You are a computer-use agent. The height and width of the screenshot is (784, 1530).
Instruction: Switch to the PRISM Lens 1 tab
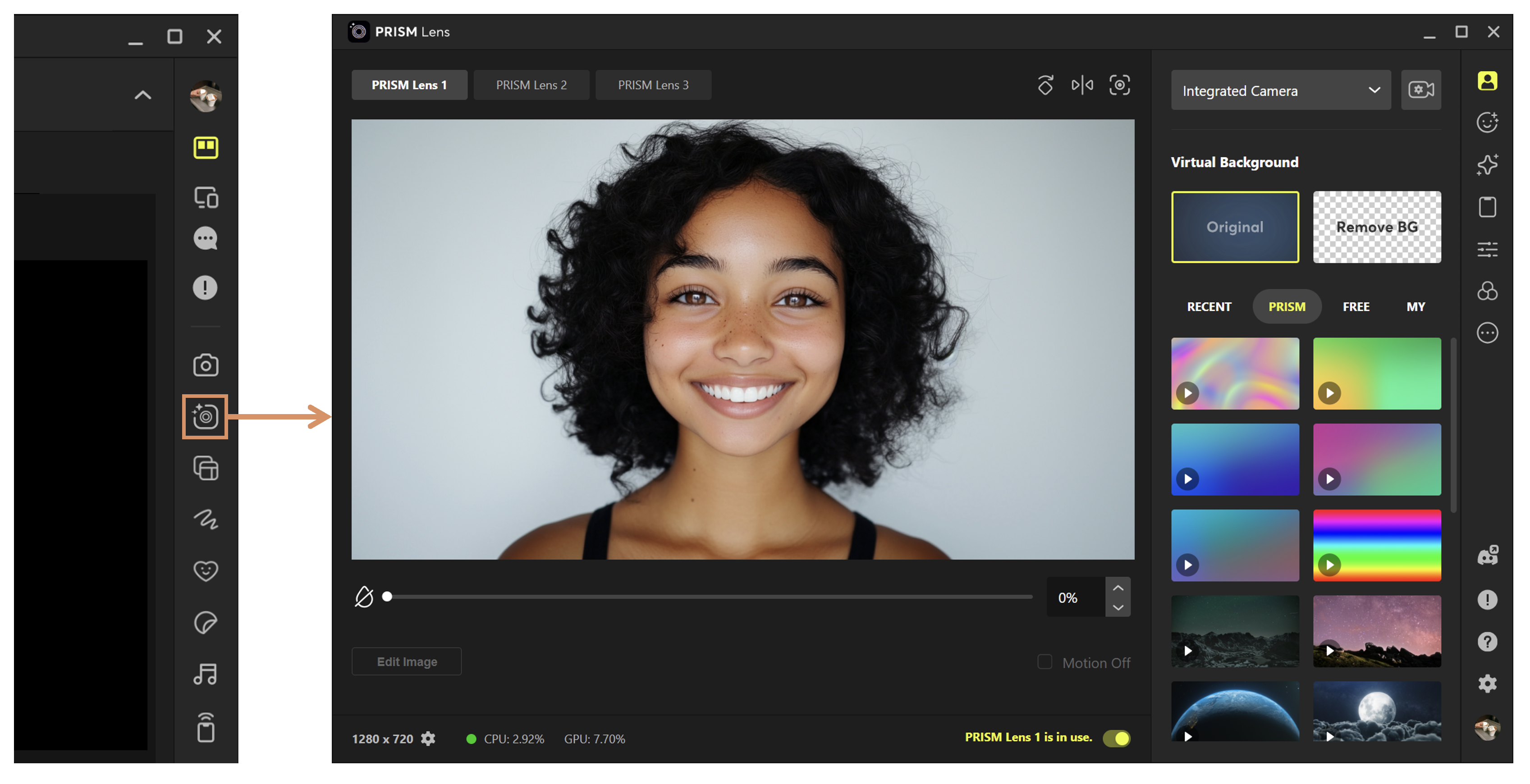(409, 85)
